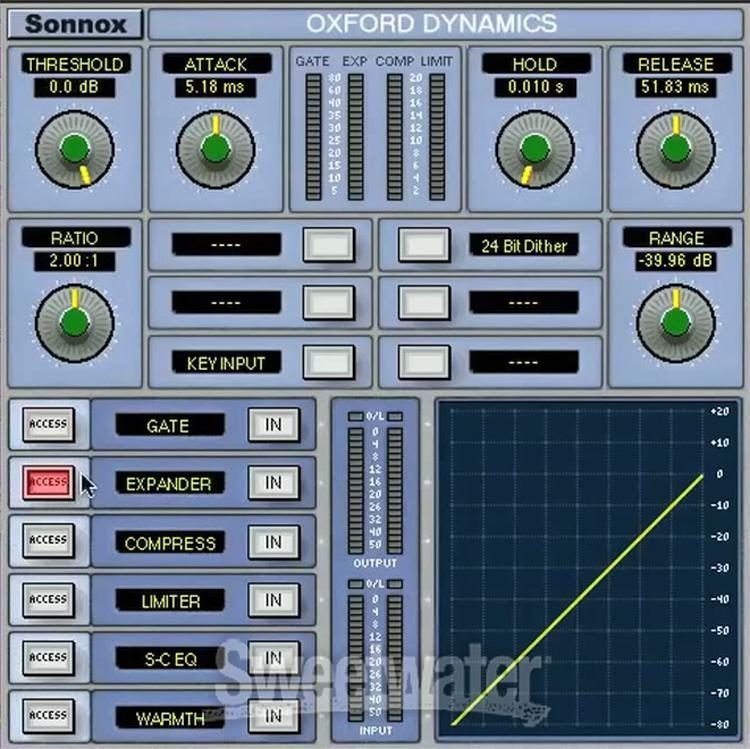Viewport: 750px width, 749px height.
Task: Click the output right O/L indicator
Action: [395, 417]
